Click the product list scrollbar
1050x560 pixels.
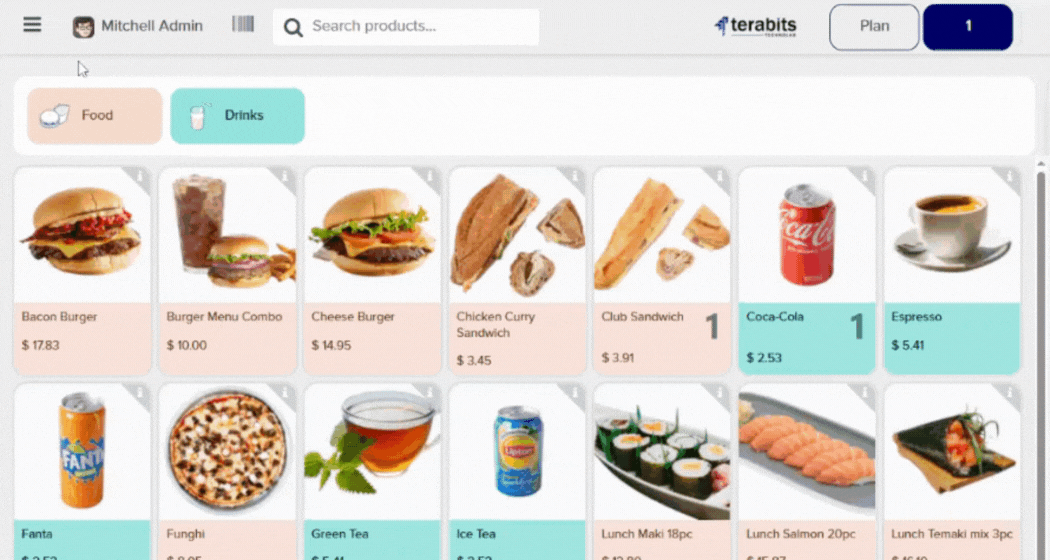[1041, 362]
